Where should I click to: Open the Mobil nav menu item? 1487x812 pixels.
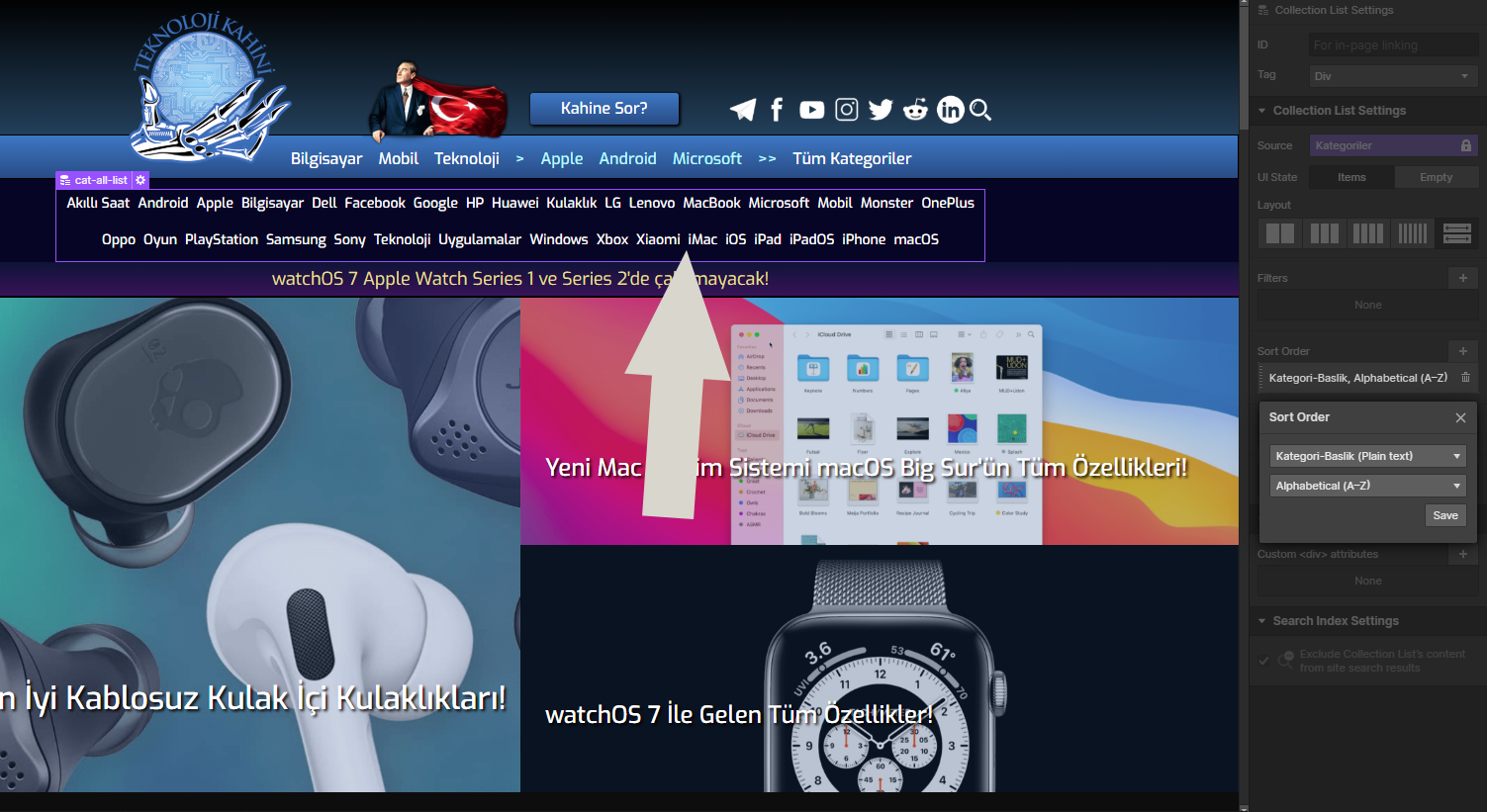point(399,158)
